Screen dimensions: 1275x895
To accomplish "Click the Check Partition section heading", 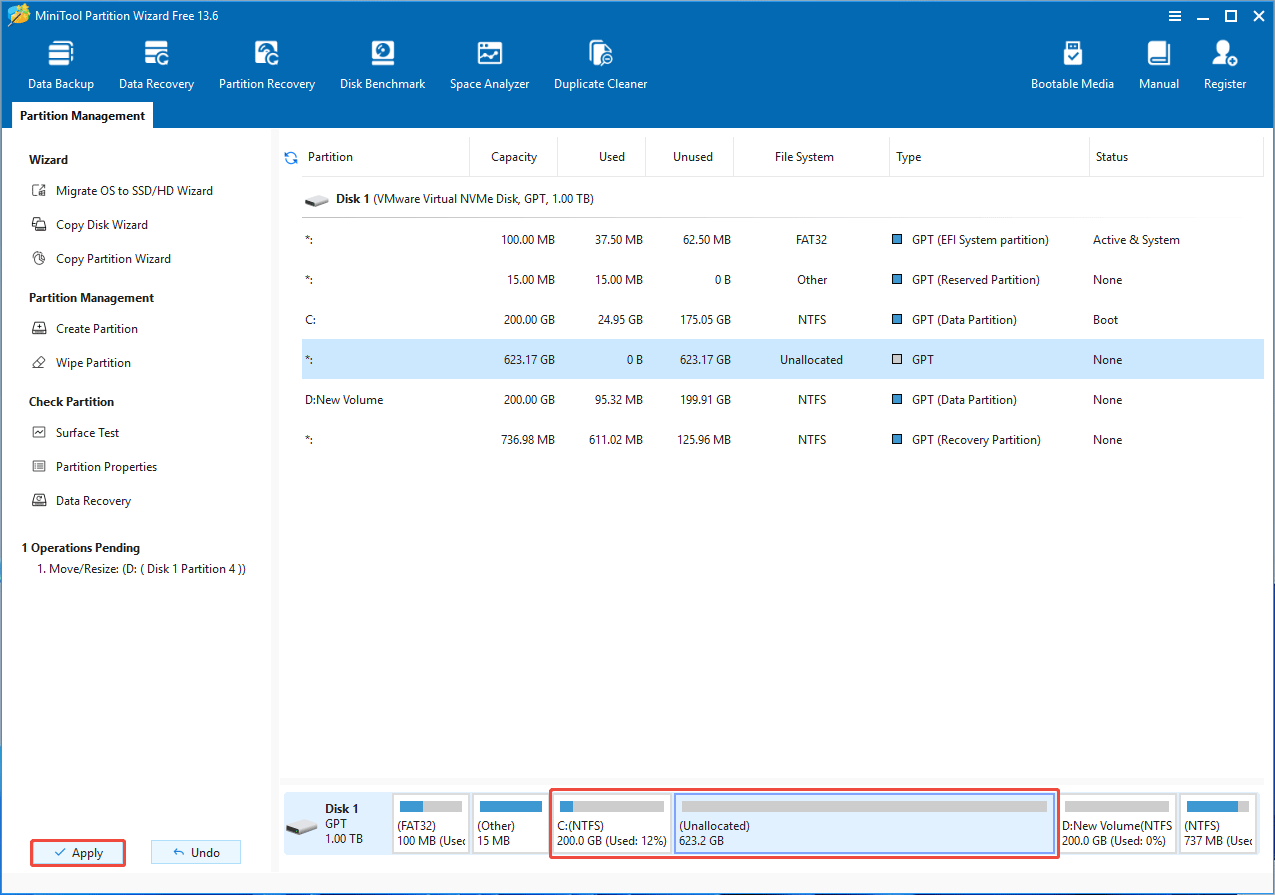I will (x=71, y=402).
